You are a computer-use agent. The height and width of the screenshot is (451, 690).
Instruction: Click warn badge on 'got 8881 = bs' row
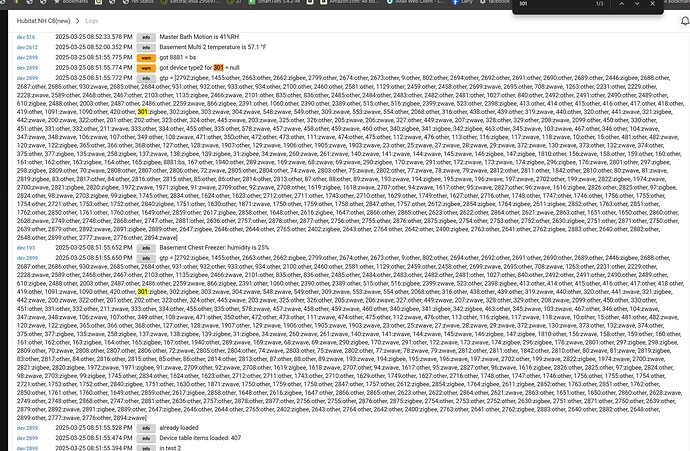[146, 58]
